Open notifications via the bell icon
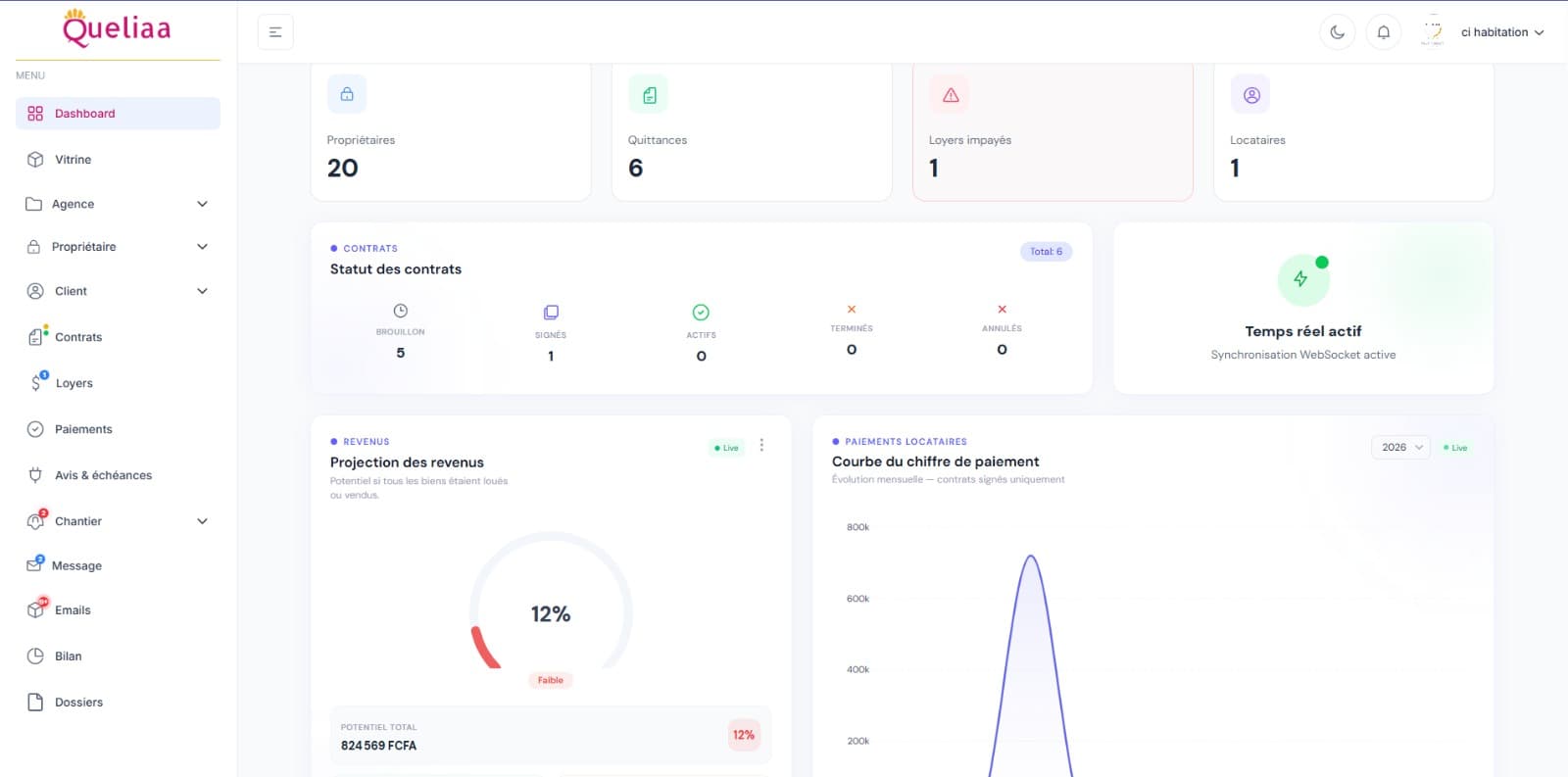Screen dimensions: 1568x777 point(1384,32)
